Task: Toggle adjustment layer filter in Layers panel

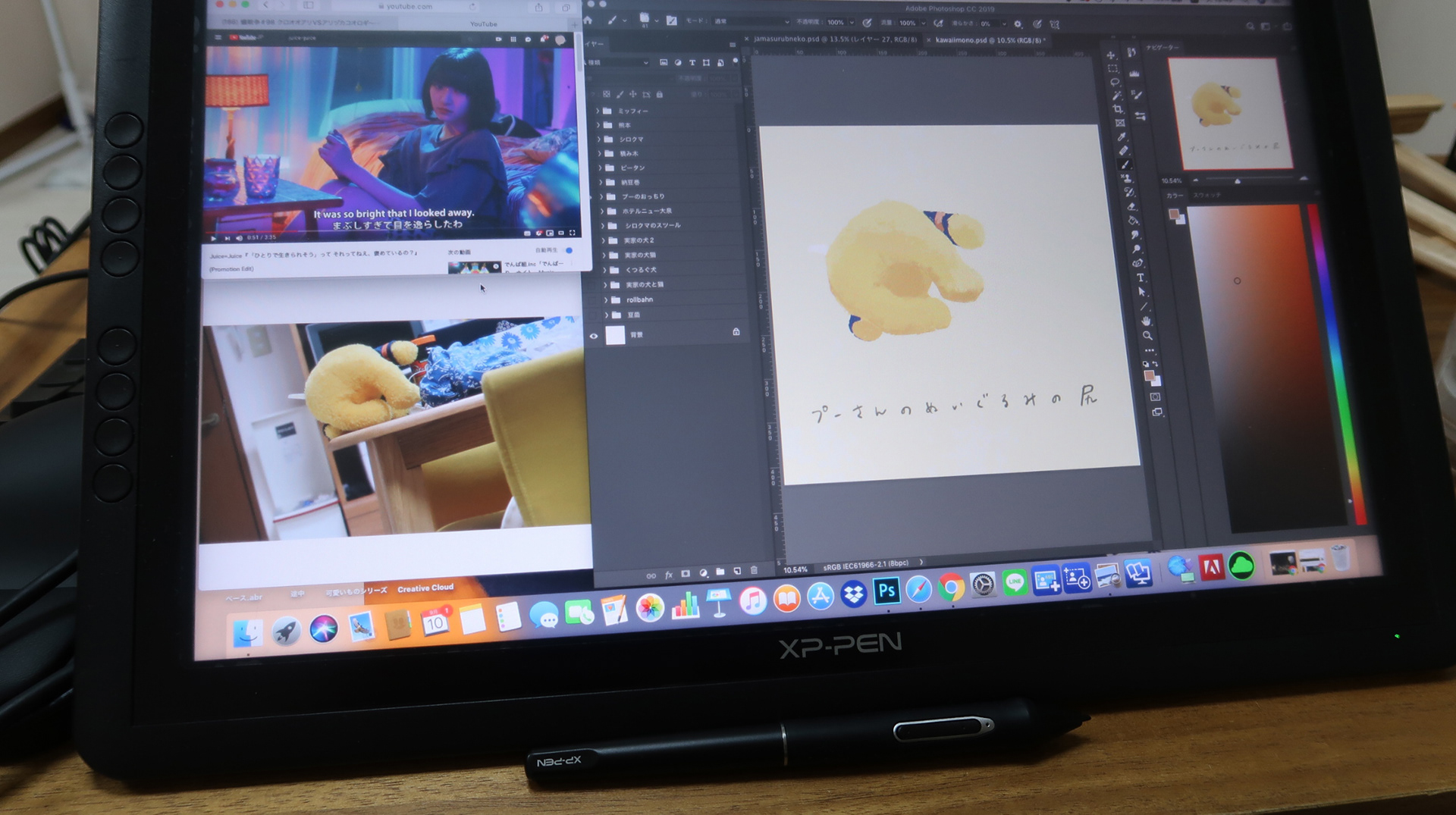Action: pyautogui.click(x=677, y=62)
